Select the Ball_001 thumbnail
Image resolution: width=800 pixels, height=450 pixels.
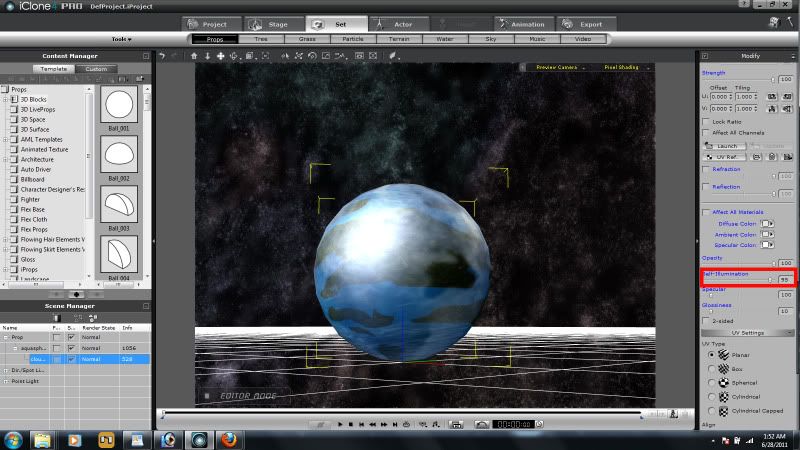tap(119, 105)
